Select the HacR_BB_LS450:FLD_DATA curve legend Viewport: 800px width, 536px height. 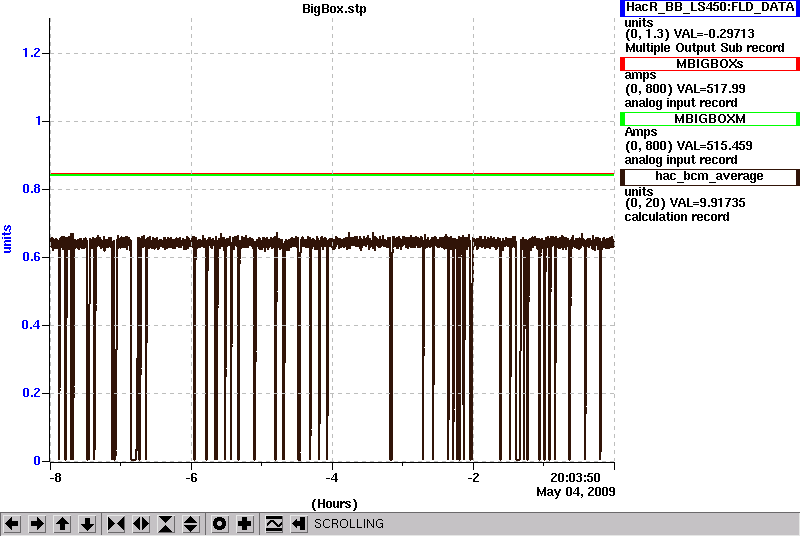tap(710, 8)
